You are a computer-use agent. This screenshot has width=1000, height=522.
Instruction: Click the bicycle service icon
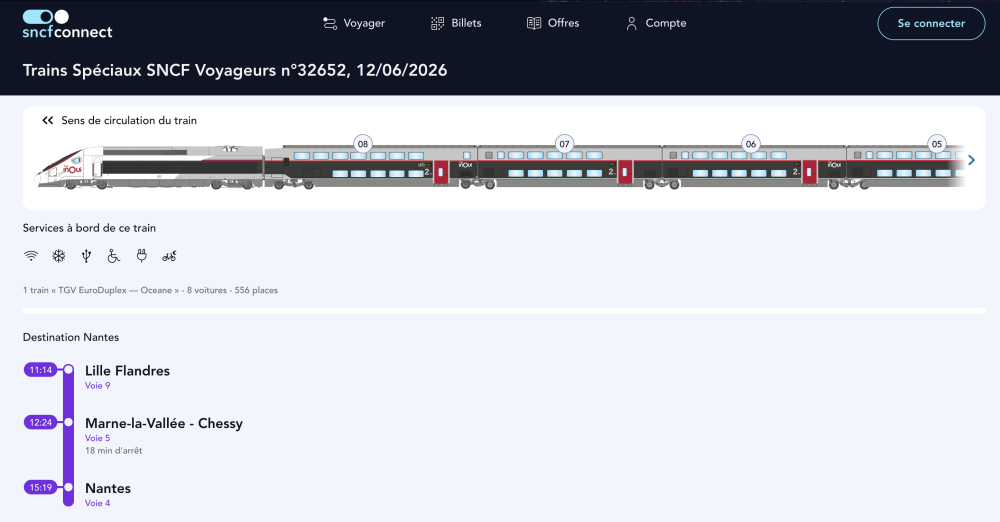tap(169, 256)
